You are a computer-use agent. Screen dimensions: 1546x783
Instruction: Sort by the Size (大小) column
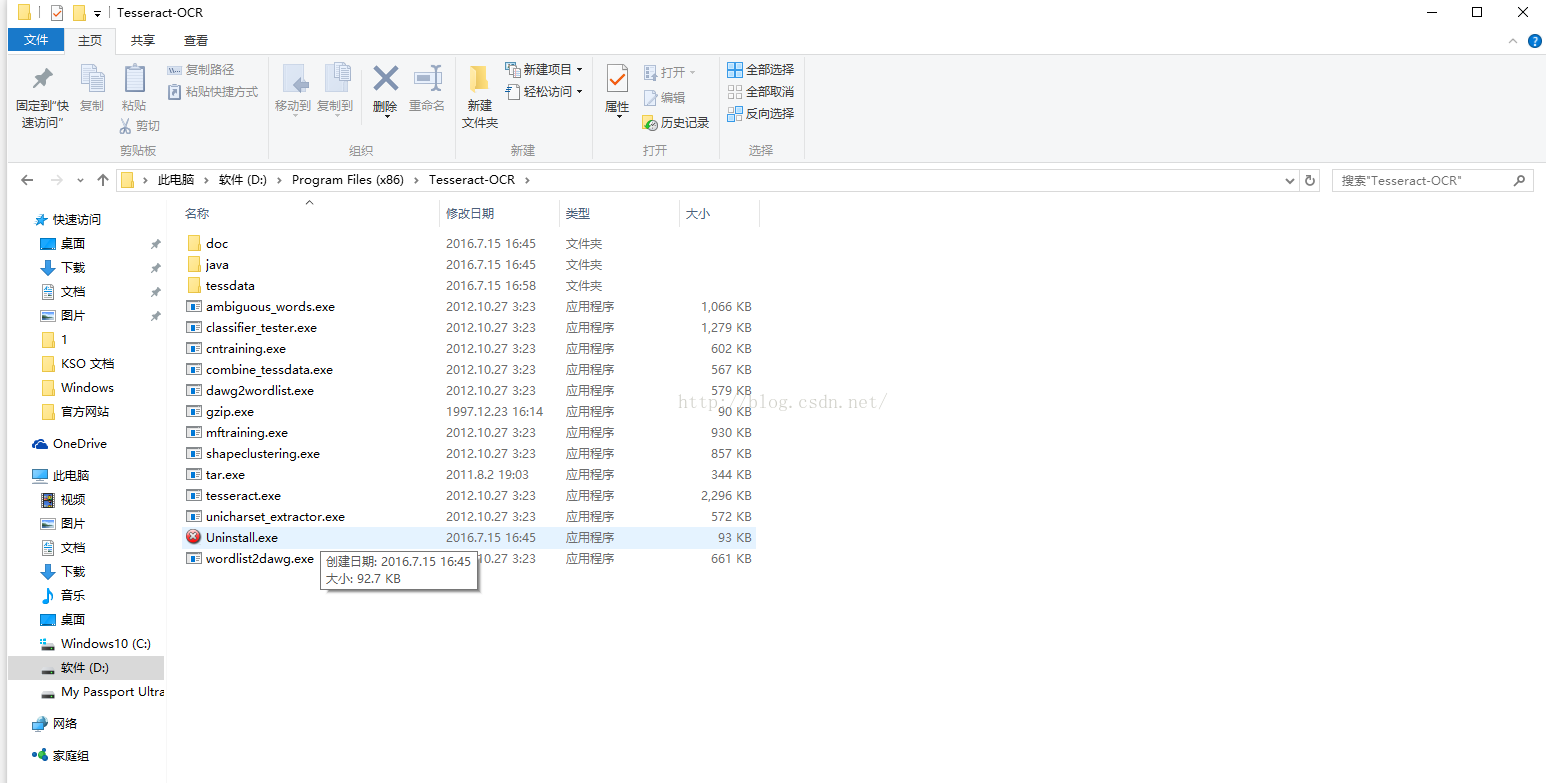point(698,214)
